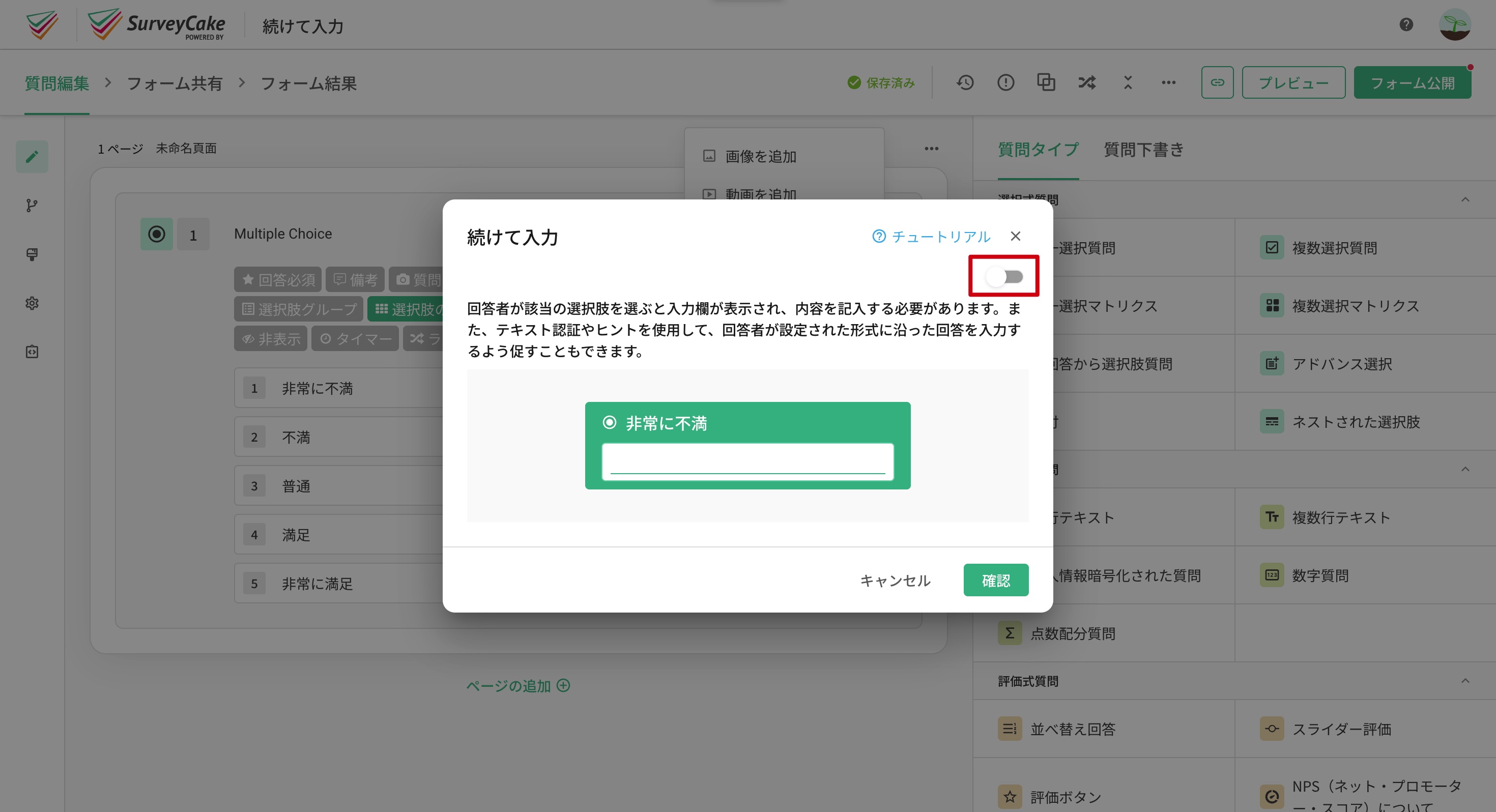Open the branch logic sidebar icon
1496x812 pixels.
click(32, 205)
